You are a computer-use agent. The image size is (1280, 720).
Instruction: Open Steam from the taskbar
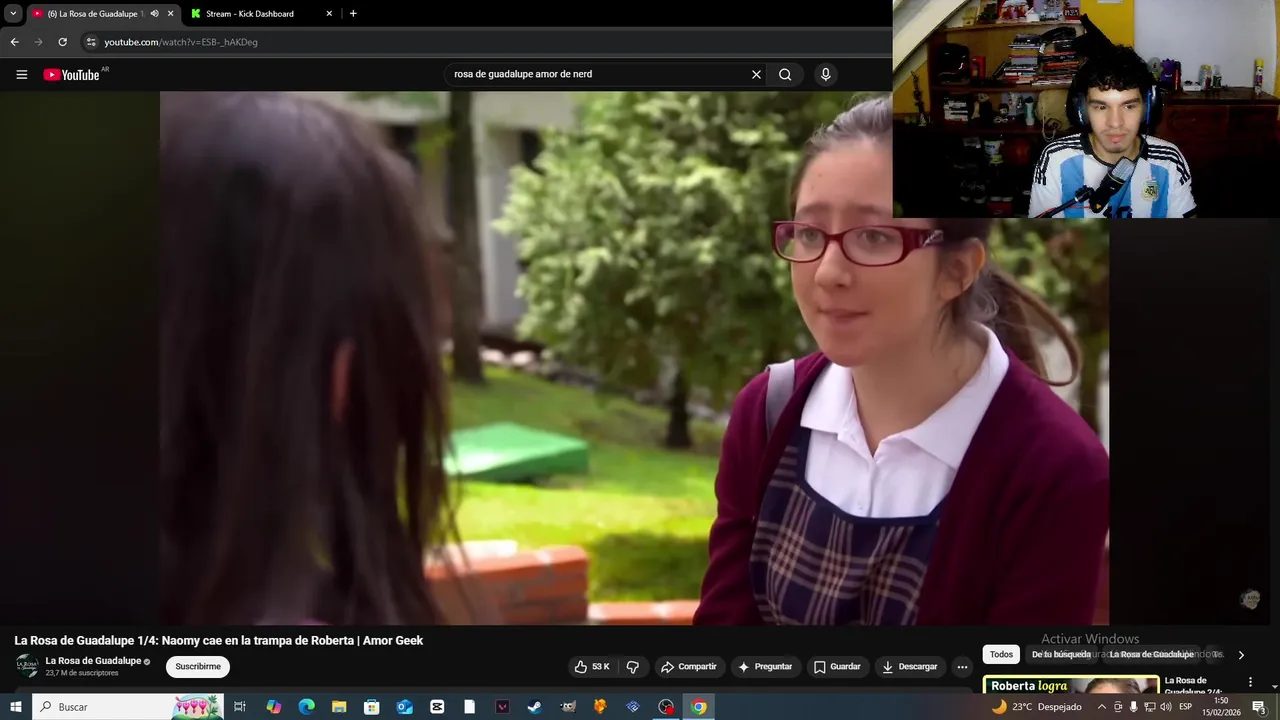pyautogui.click(x=534, y=707)
